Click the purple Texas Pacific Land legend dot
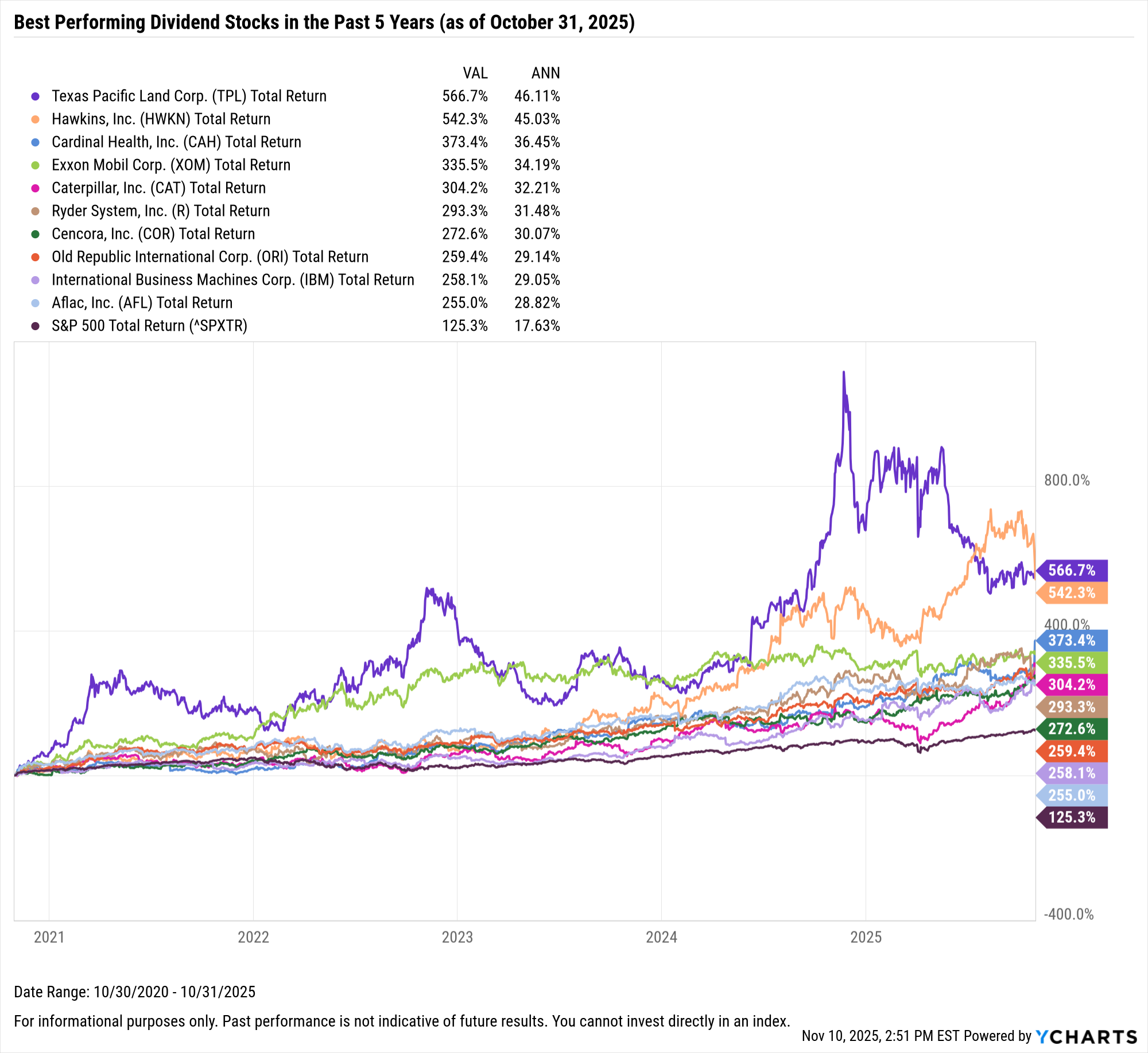 point(36,96)
